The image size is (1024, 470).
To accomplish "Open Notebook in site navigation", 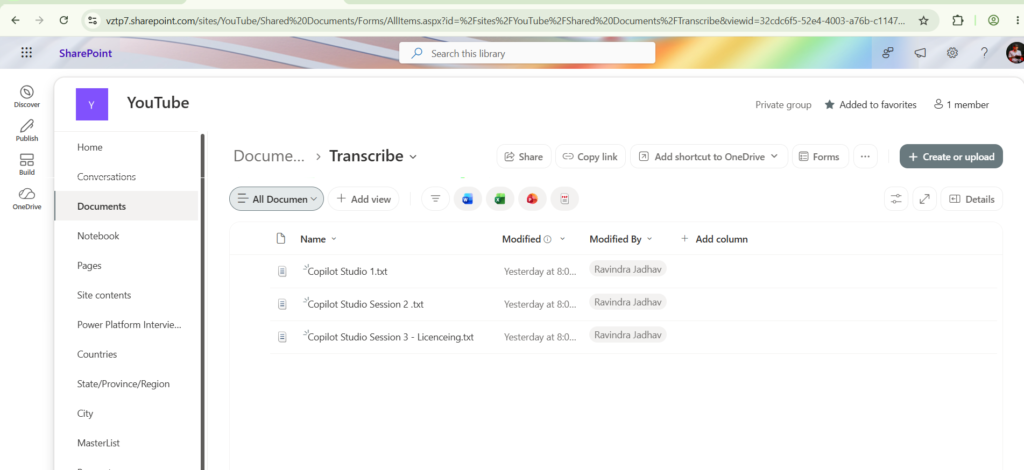I will [x=98, y=236].
